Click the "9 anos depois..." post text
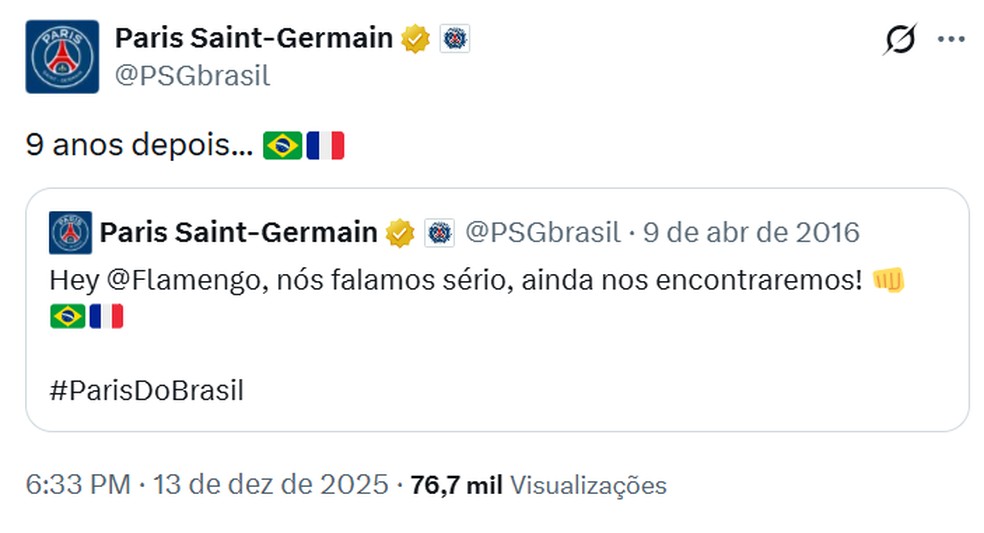This screenshot has height=533, width=984. pos(140,146)
